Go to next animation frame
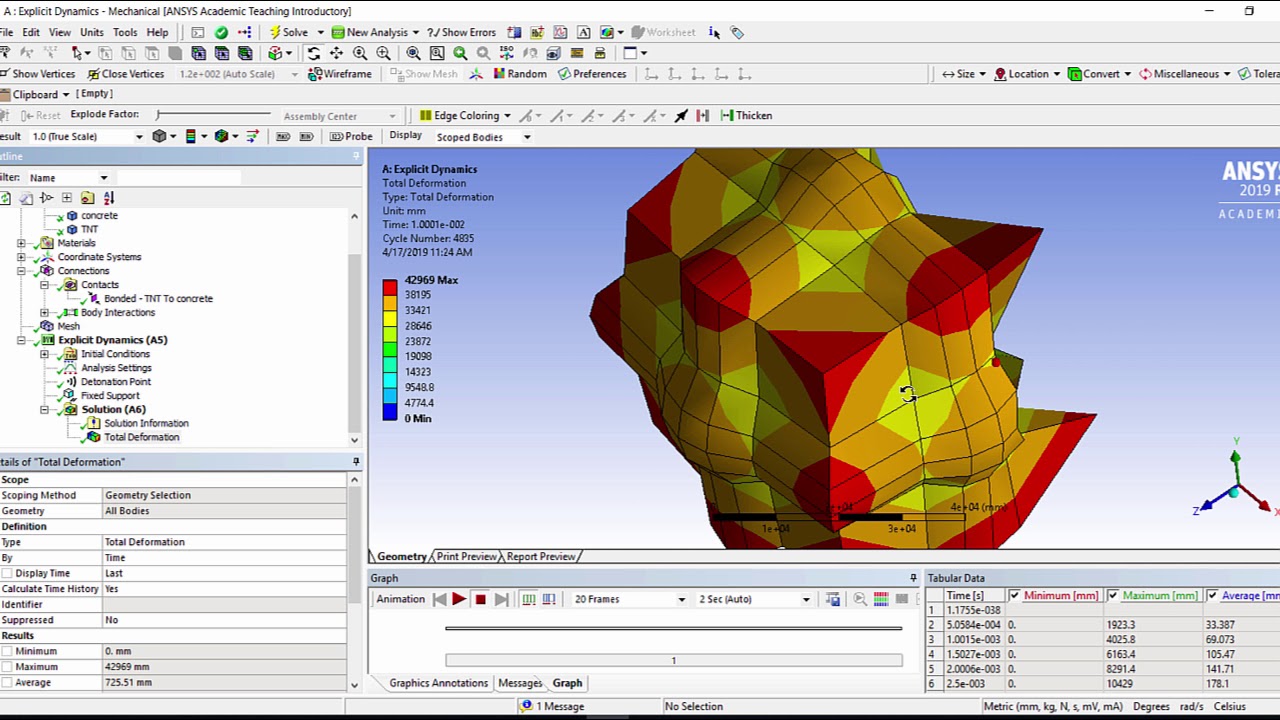This screenshot has height=720, width=1280. 501,599
